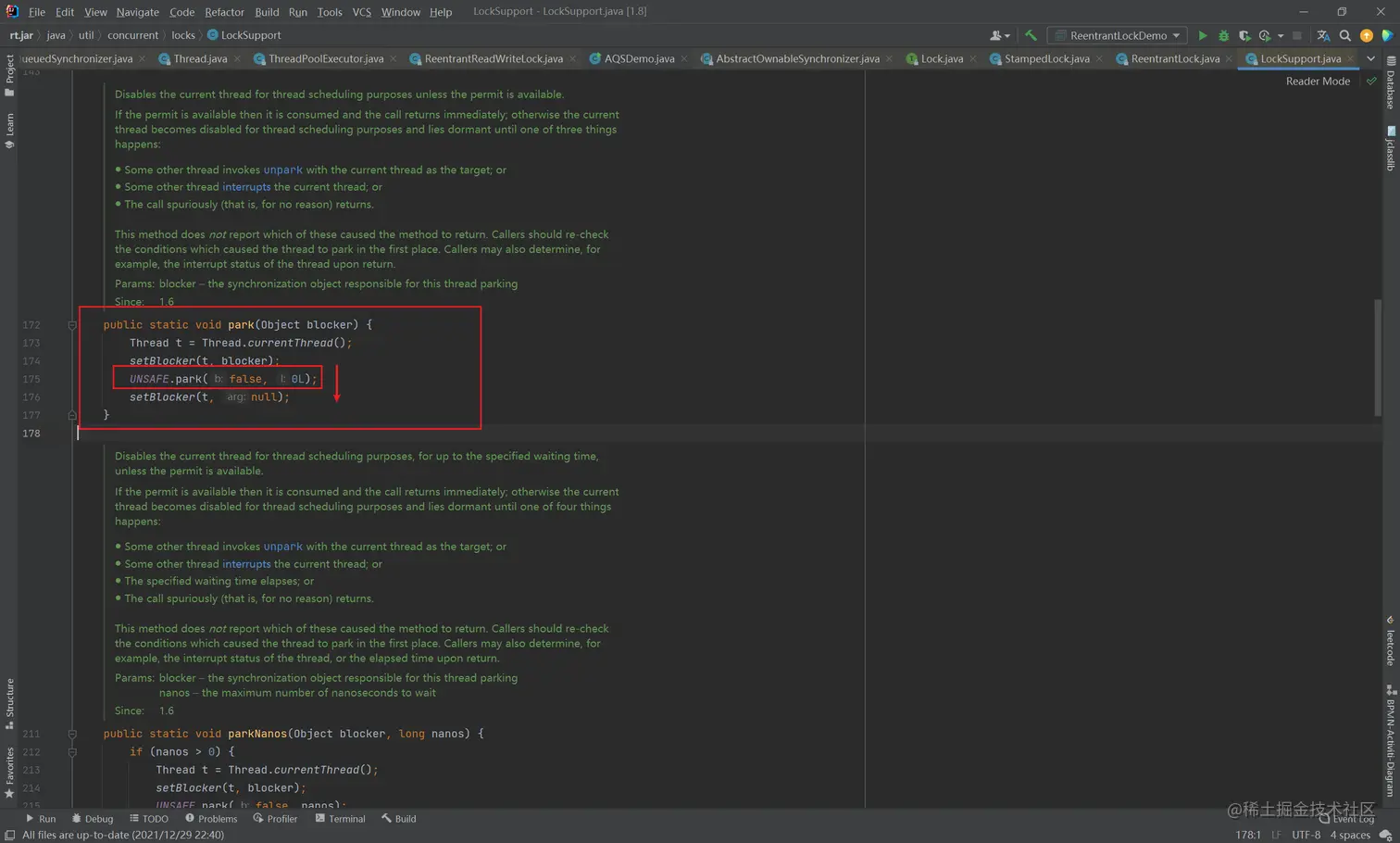Image resolution: width=1400 pixels, height=843 pixels.
Task: Close the ReentrantLock.java tab
Action: coord(1229,58)
